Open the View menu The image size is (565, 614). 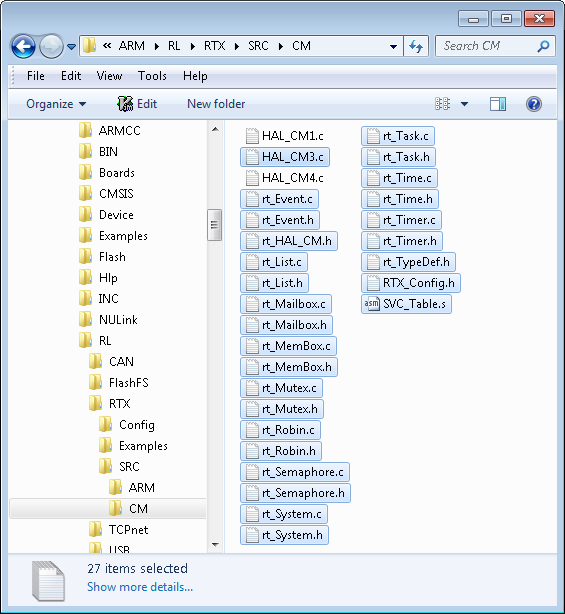pos(109,76)
